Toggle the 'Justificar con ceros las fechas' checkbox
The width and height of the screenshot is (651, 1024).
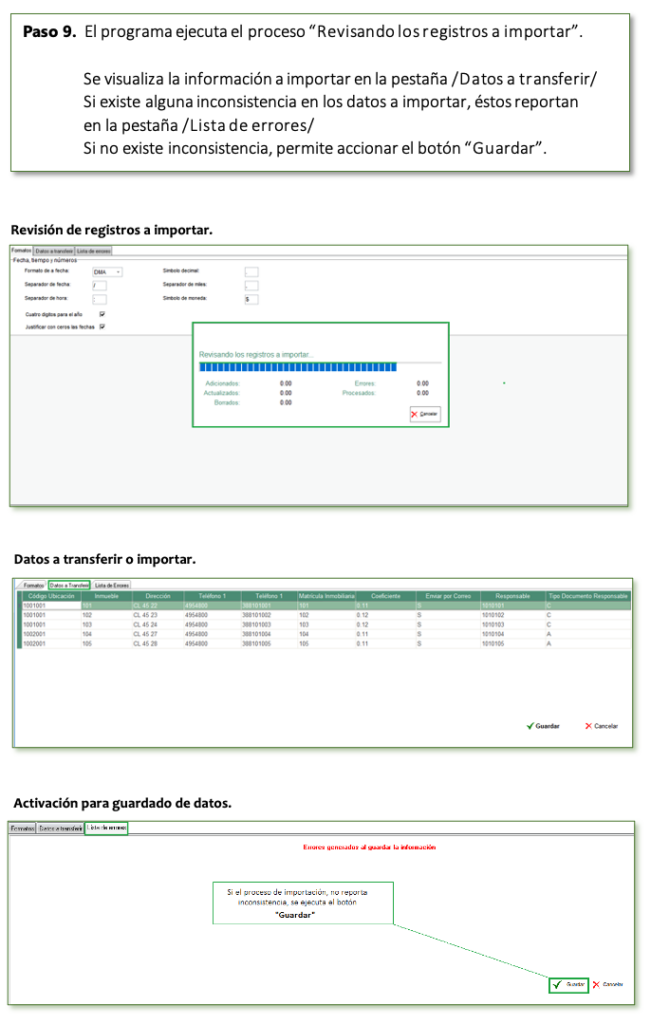coord(102,326)
